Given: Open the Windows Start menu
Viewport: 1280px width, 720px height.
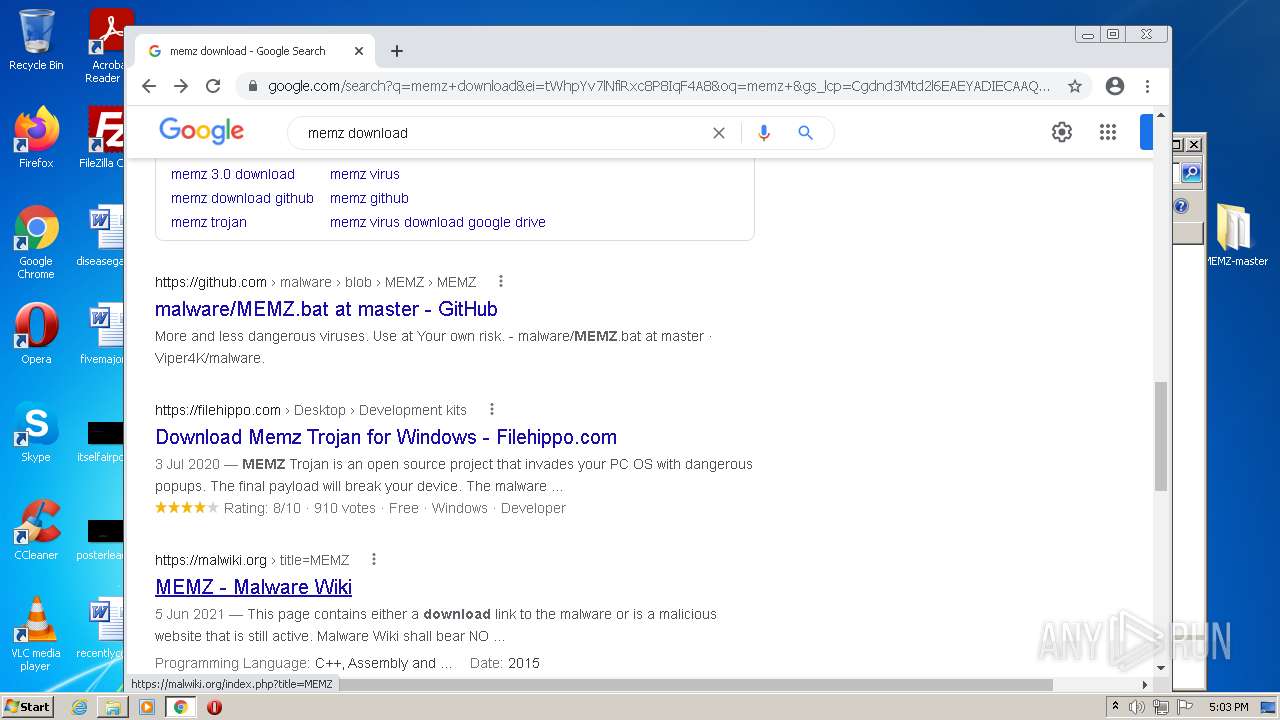Looking at the screenshot, I should [x=27, y=707].
